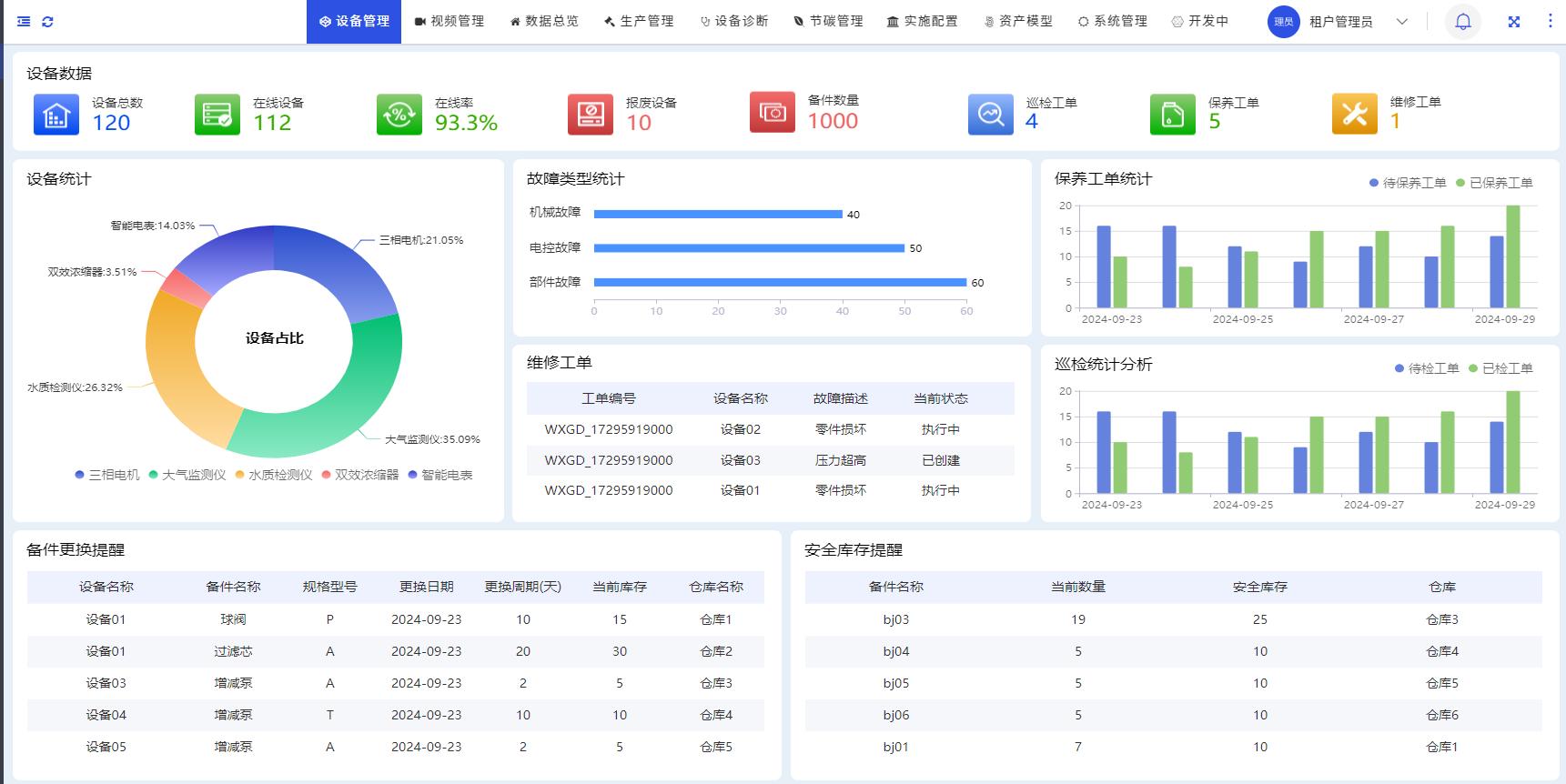Click the 部件故障 bar in fault chart
Image resolution: width=1566 pixels, height=784 pixels.
click(x=779, y=282)
